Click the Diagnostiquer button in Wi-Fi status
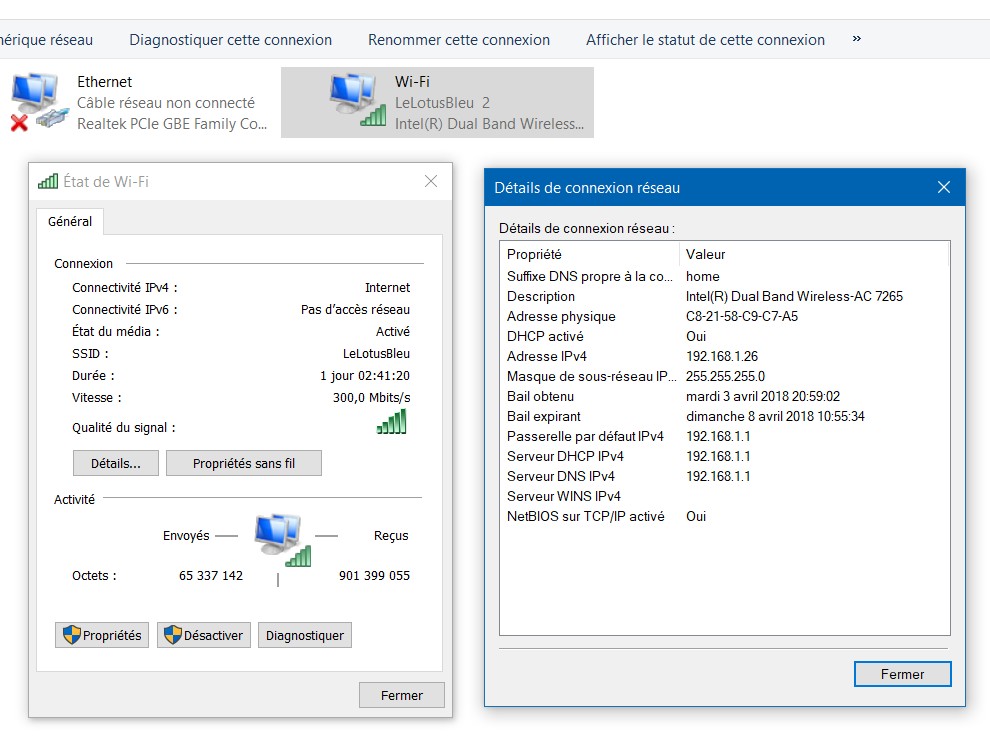Screen dimensions: 990x742 (x=305, y=635)
